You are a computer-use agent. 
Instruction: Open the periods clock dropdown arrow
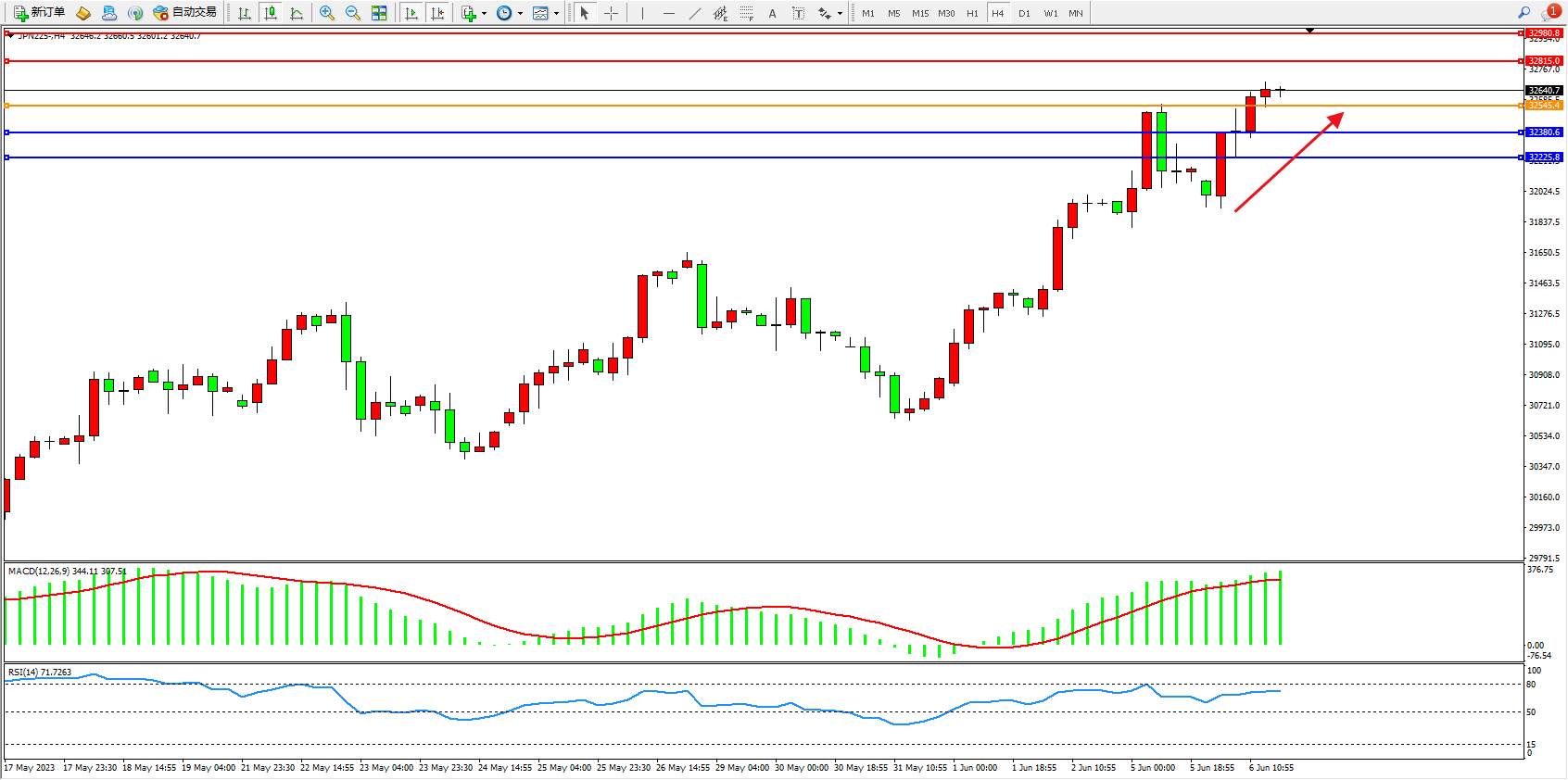click(520, 14)
